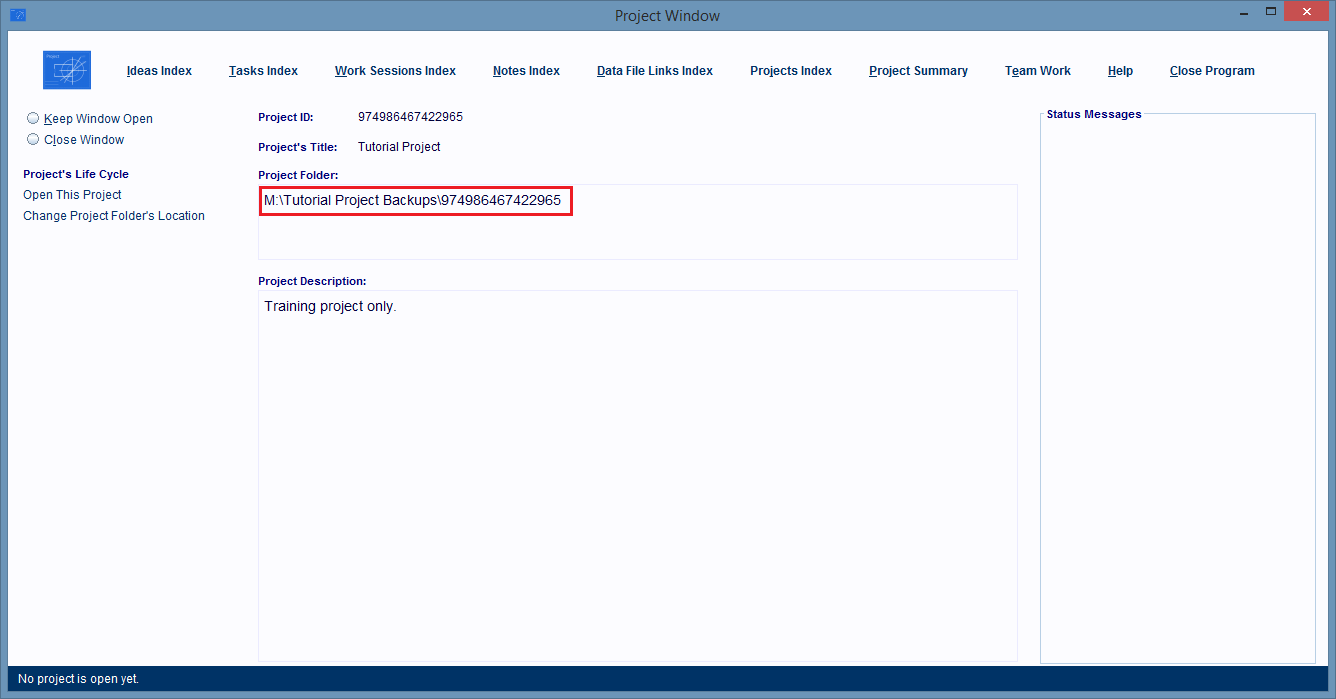This screenshot has height=699, width=1336.
Task: Open the Tasks Index menu
Action: pos(263,71)
